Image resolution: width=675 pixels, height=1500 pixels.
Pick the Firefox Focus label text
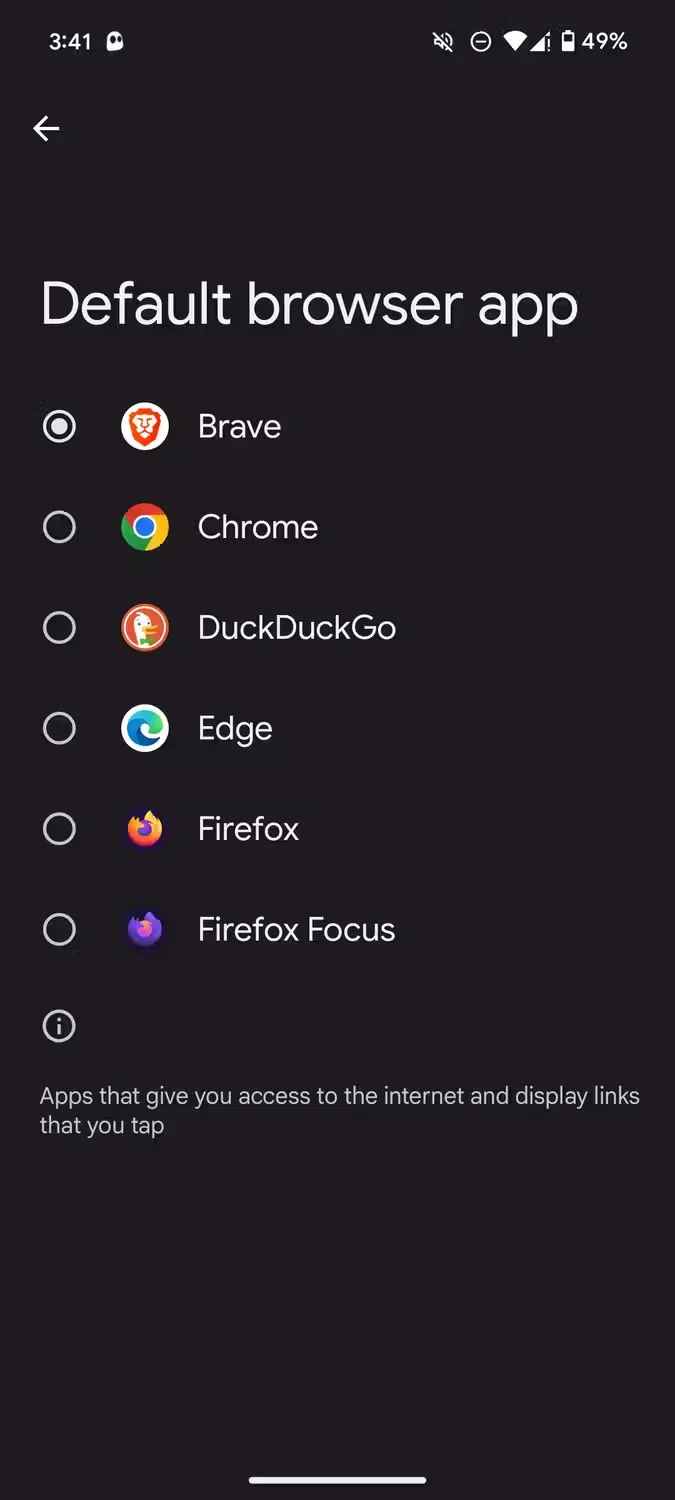[296, 929]
